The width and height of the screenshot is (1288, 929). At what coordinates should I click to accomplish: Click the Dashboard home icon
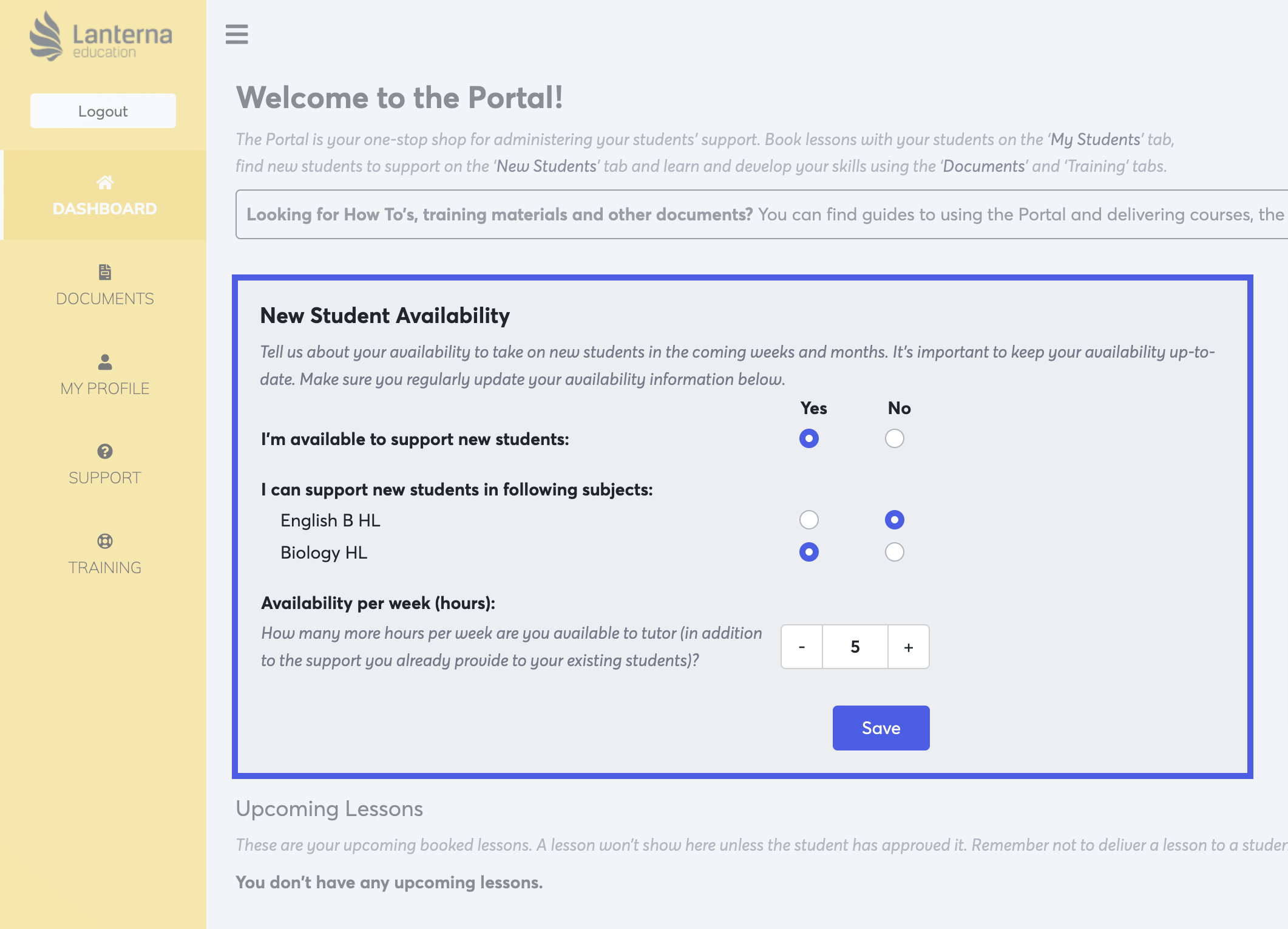point(105,182)
